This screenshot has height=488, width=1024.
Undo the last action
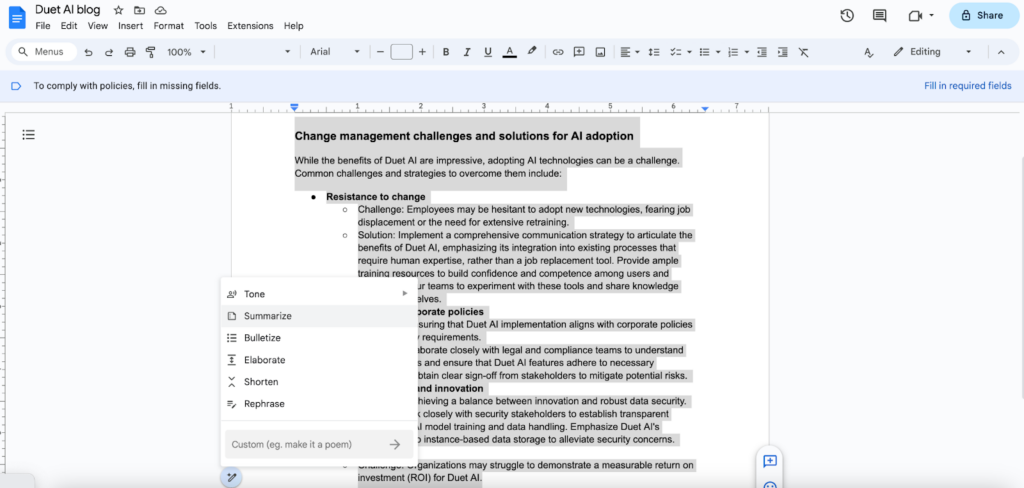point(88,52)
